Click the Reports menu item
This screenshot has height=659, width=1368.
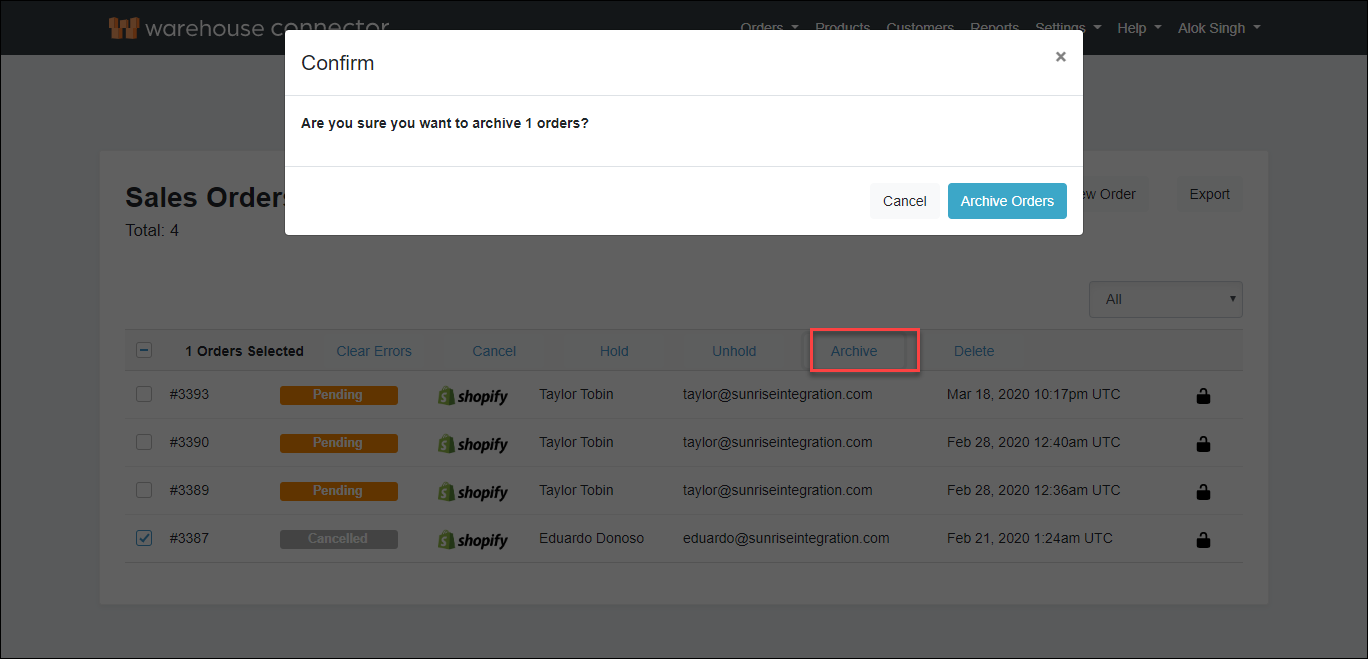click(994, 27)
